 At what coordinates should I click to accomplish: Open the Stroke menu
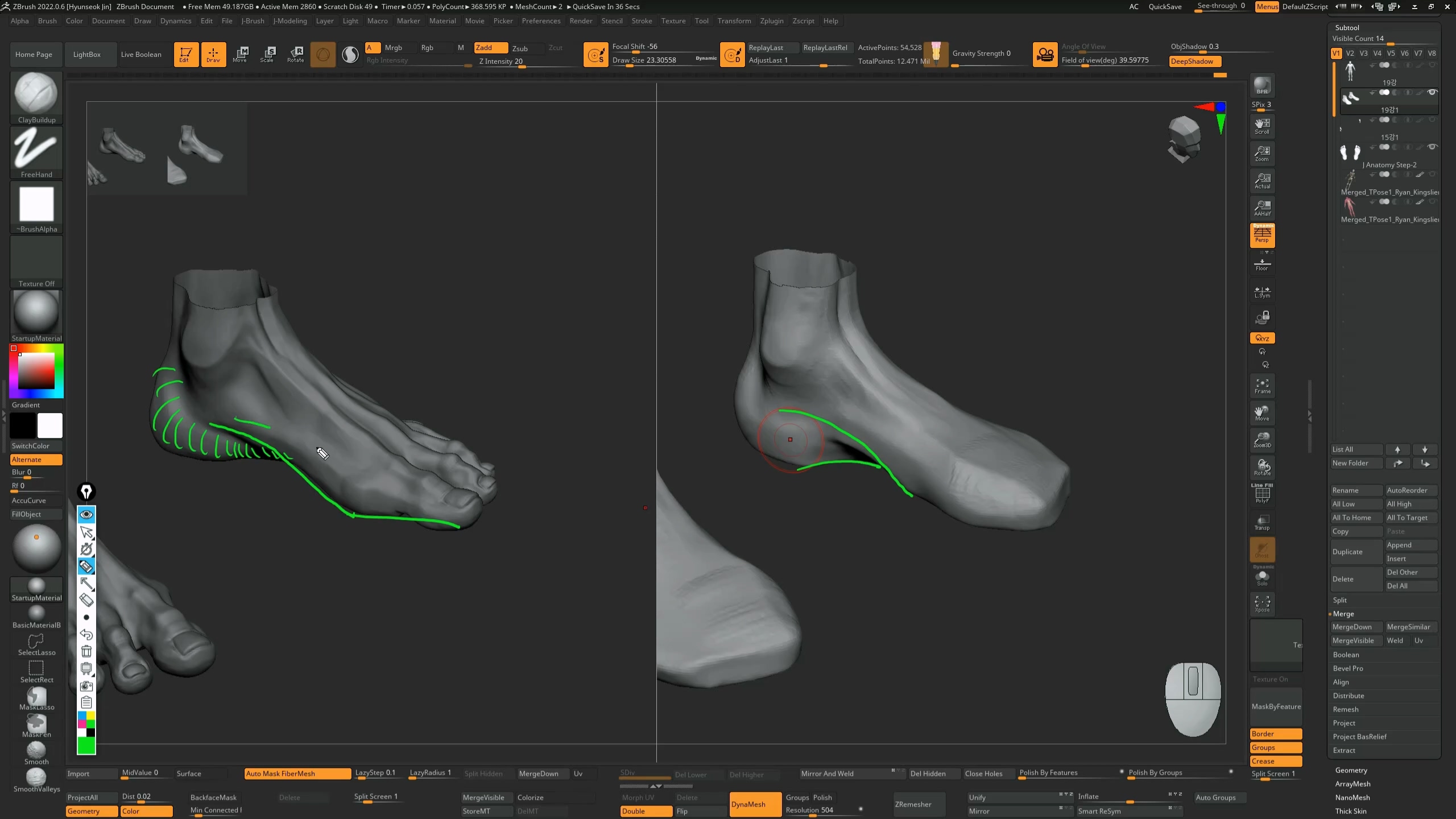coord(642,21)
